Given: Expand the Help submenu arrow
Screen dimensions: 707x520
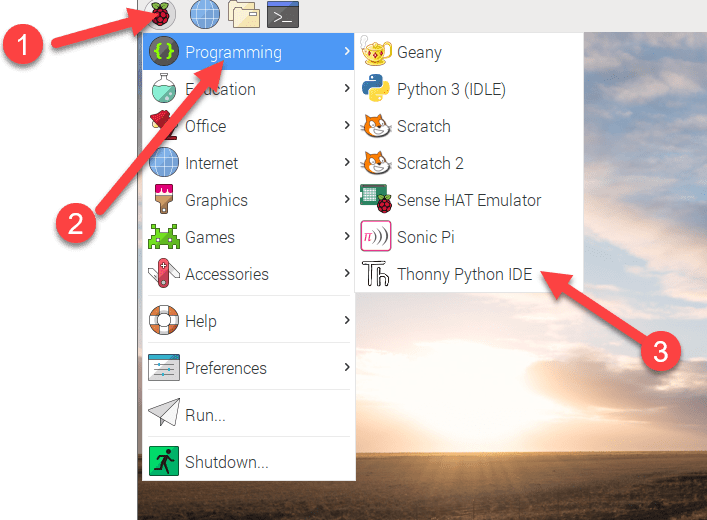Looking at the screenshot, I should click(346, 321).
